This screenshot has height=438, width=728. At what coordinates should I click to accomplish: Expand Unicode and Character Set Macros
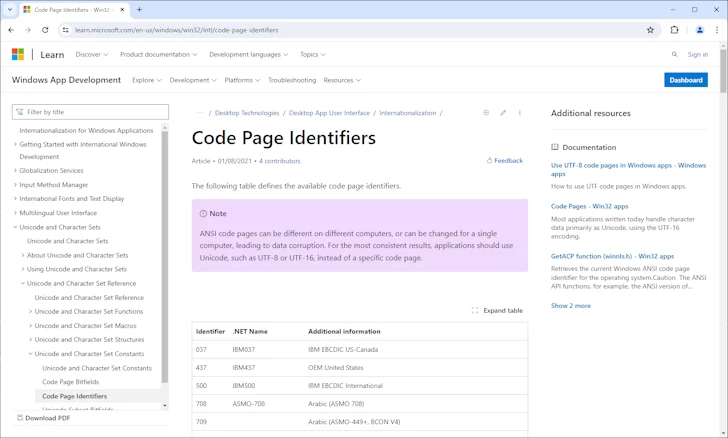[x=31, y=326]
